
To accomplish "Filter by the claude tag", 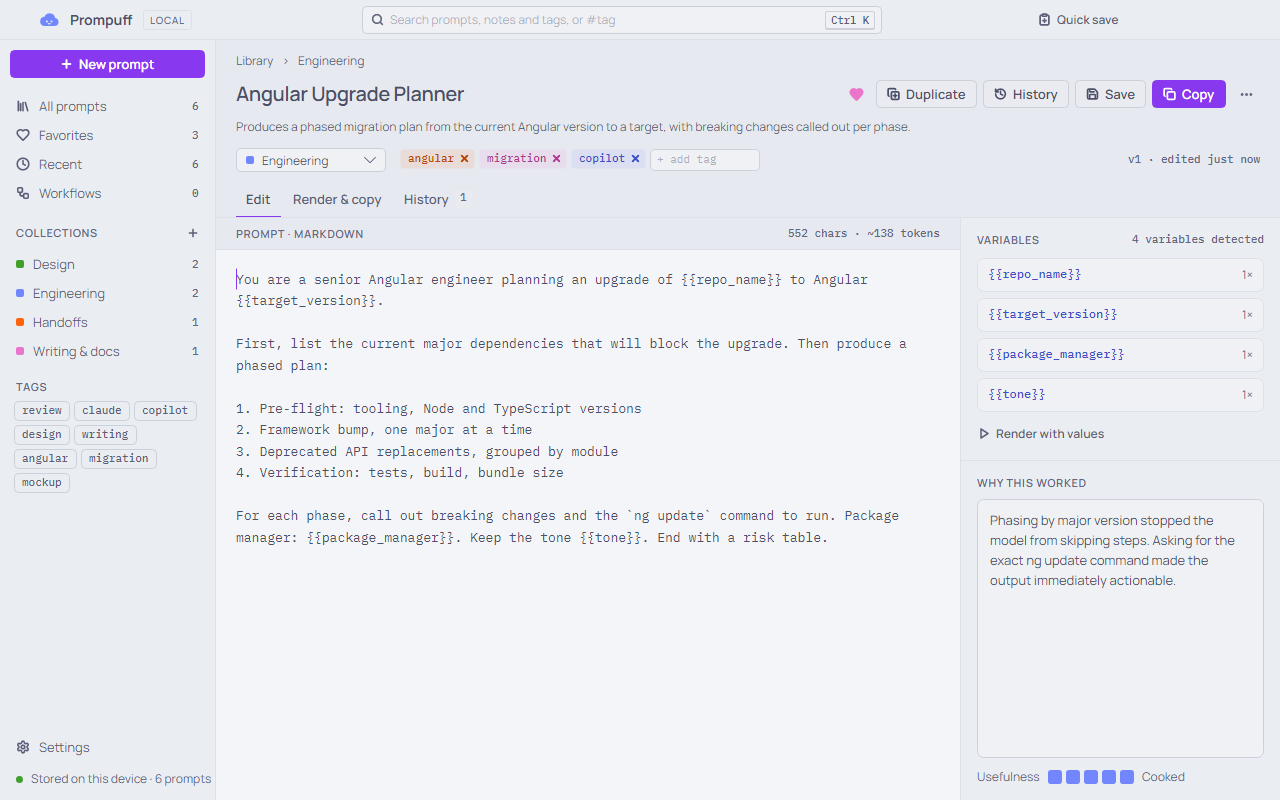I will (102, 410).
